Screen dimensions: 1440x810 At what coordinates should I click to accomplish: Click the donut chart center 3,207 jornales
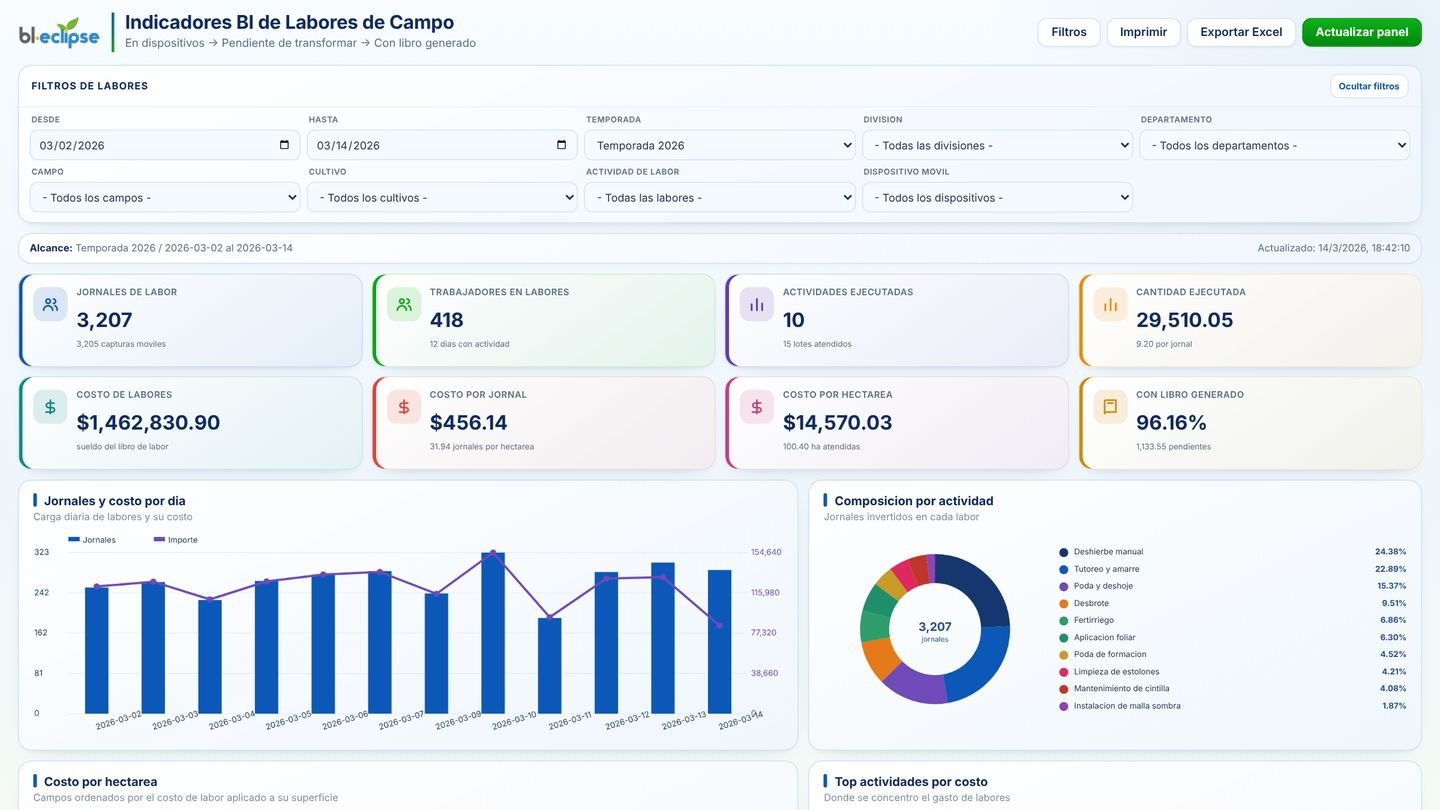point(935,630)
